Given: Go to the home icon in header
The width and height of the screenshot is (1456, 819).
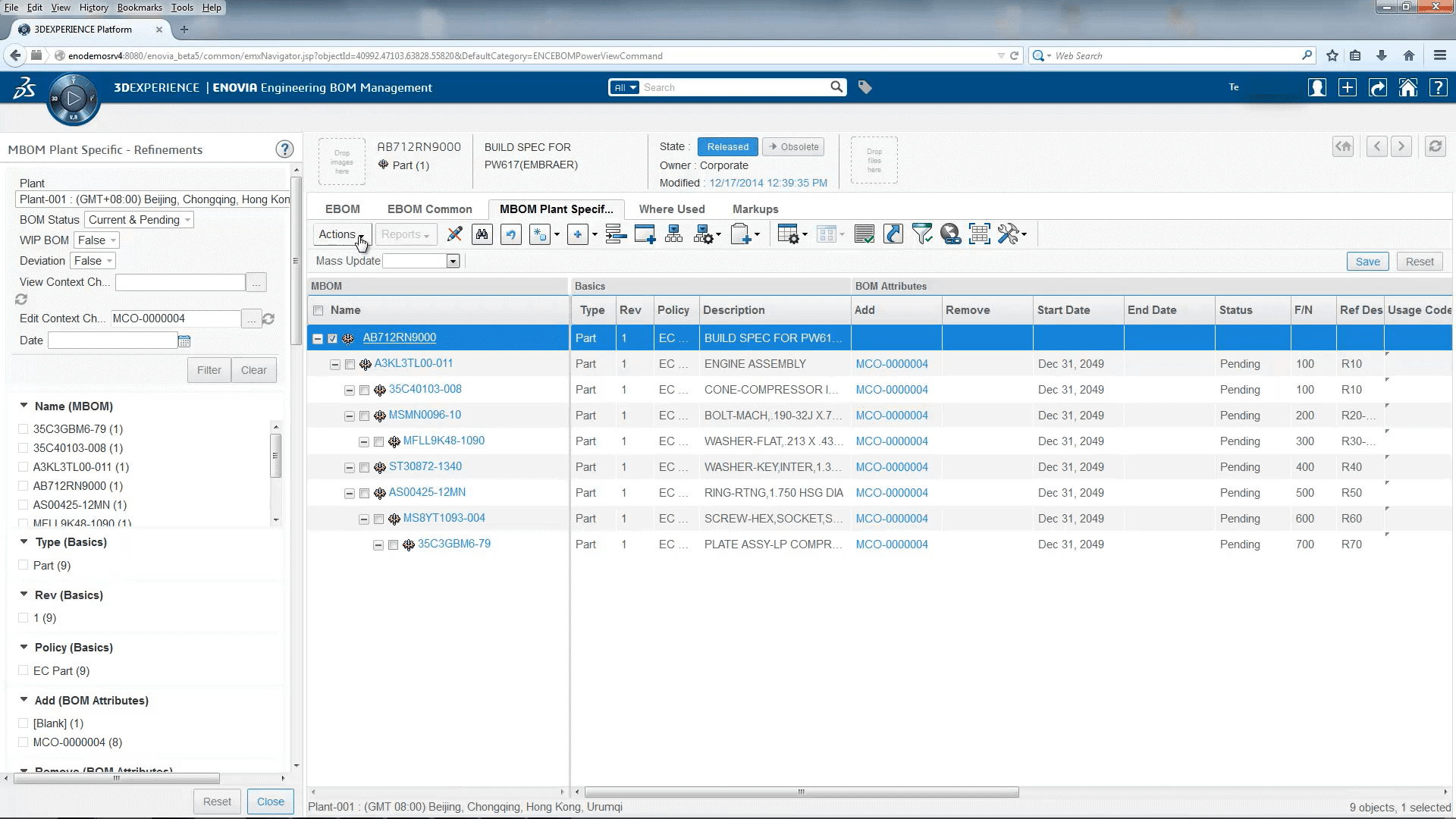Looking at the screenshot, I should 1408,87.
